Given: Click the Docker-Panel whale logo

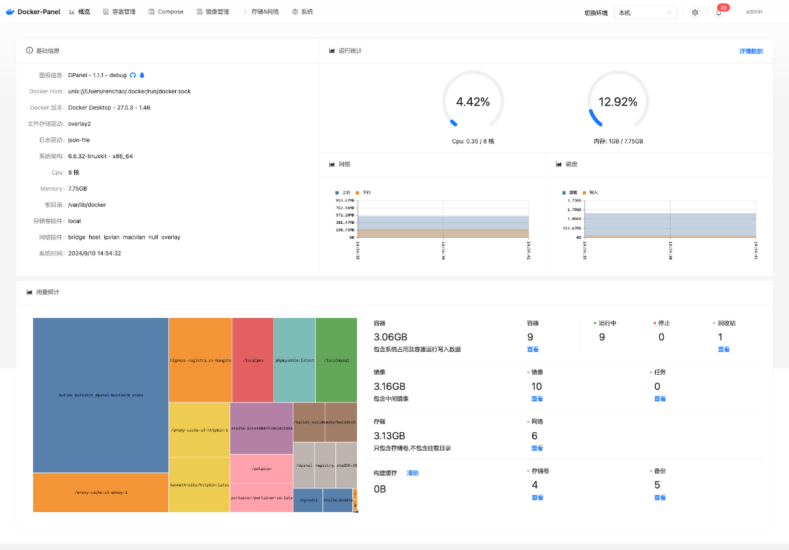Looking at the screenshot, I should pos(10,12).
